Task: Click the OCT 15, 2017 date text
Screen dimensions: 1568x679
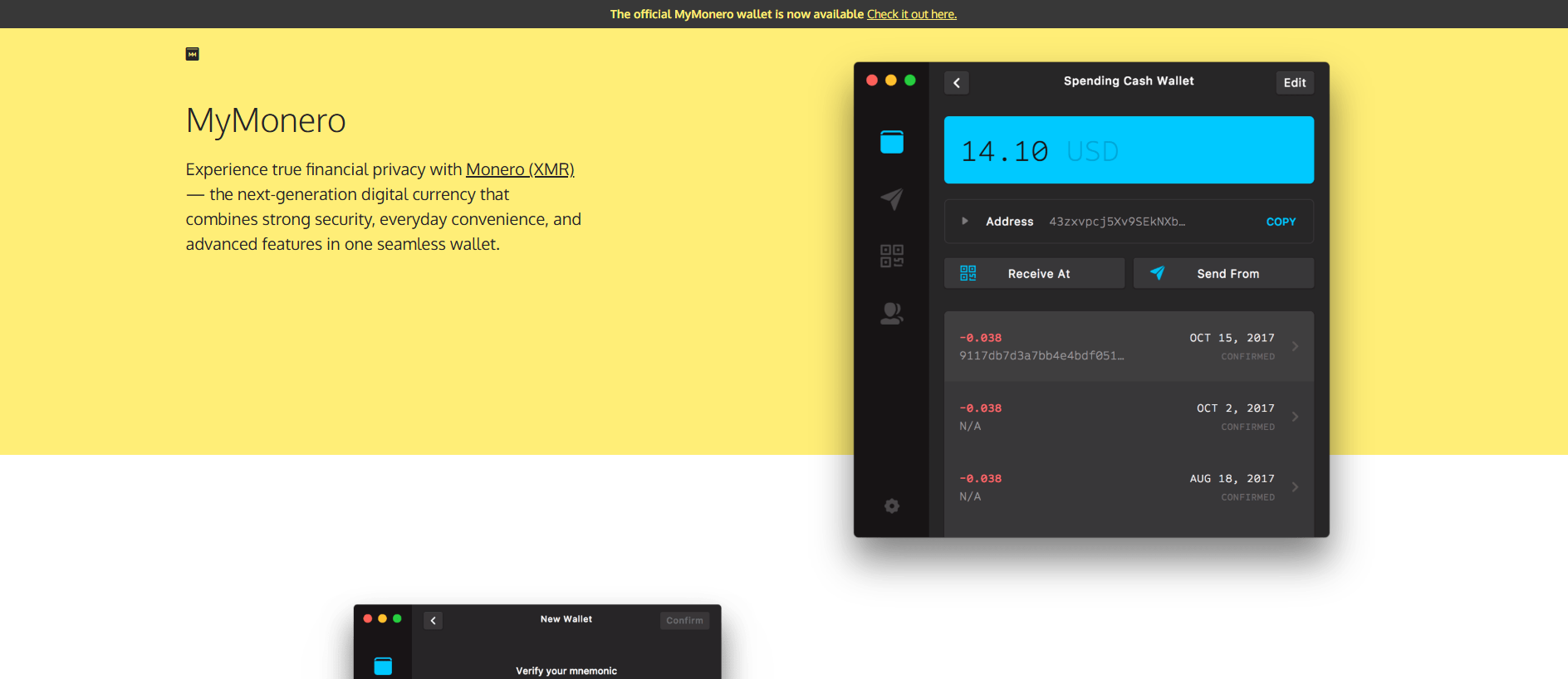Action: (1232, 338)
